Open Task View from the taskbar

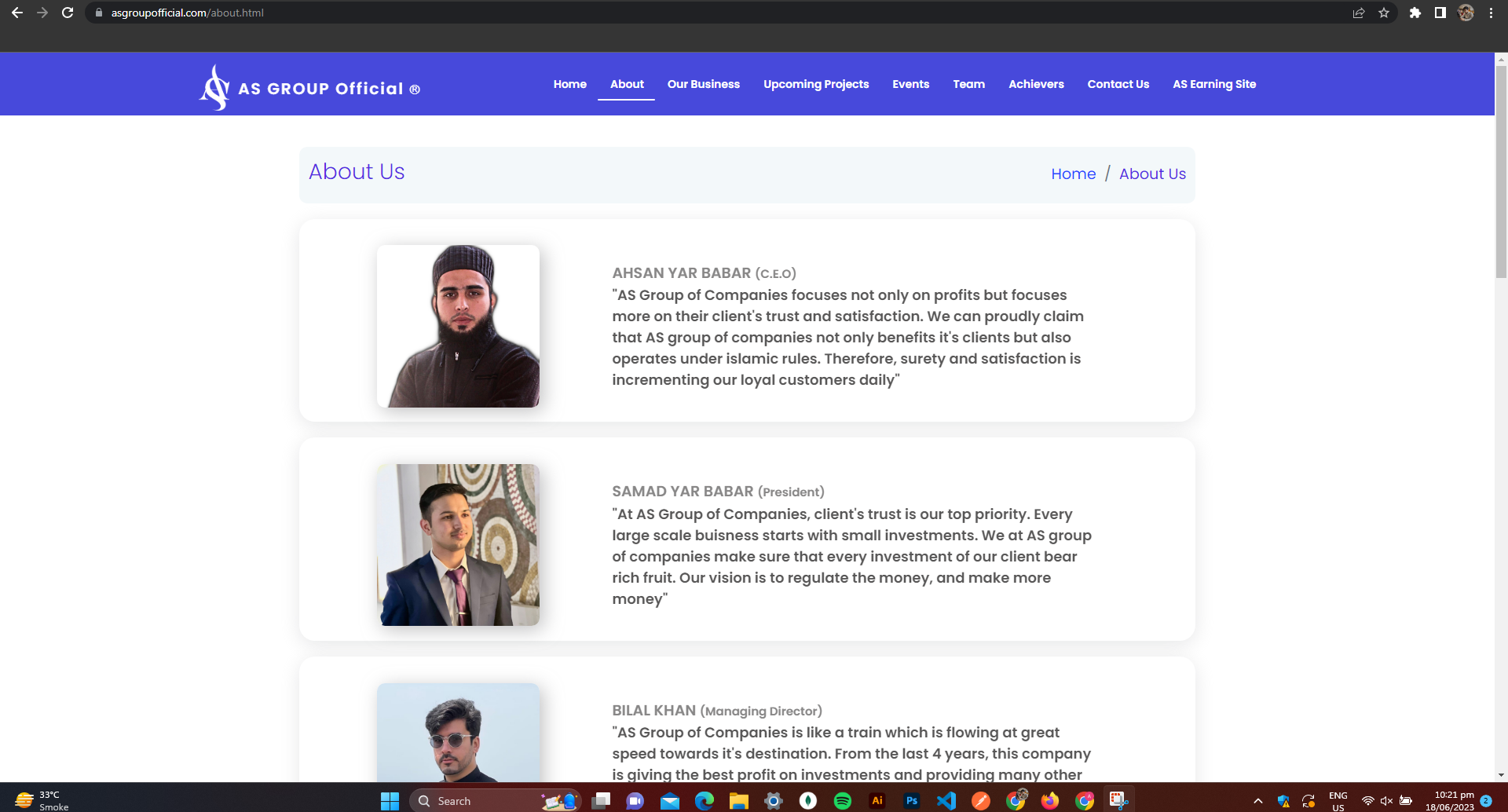pyautogui.click(x=601, y=801)
